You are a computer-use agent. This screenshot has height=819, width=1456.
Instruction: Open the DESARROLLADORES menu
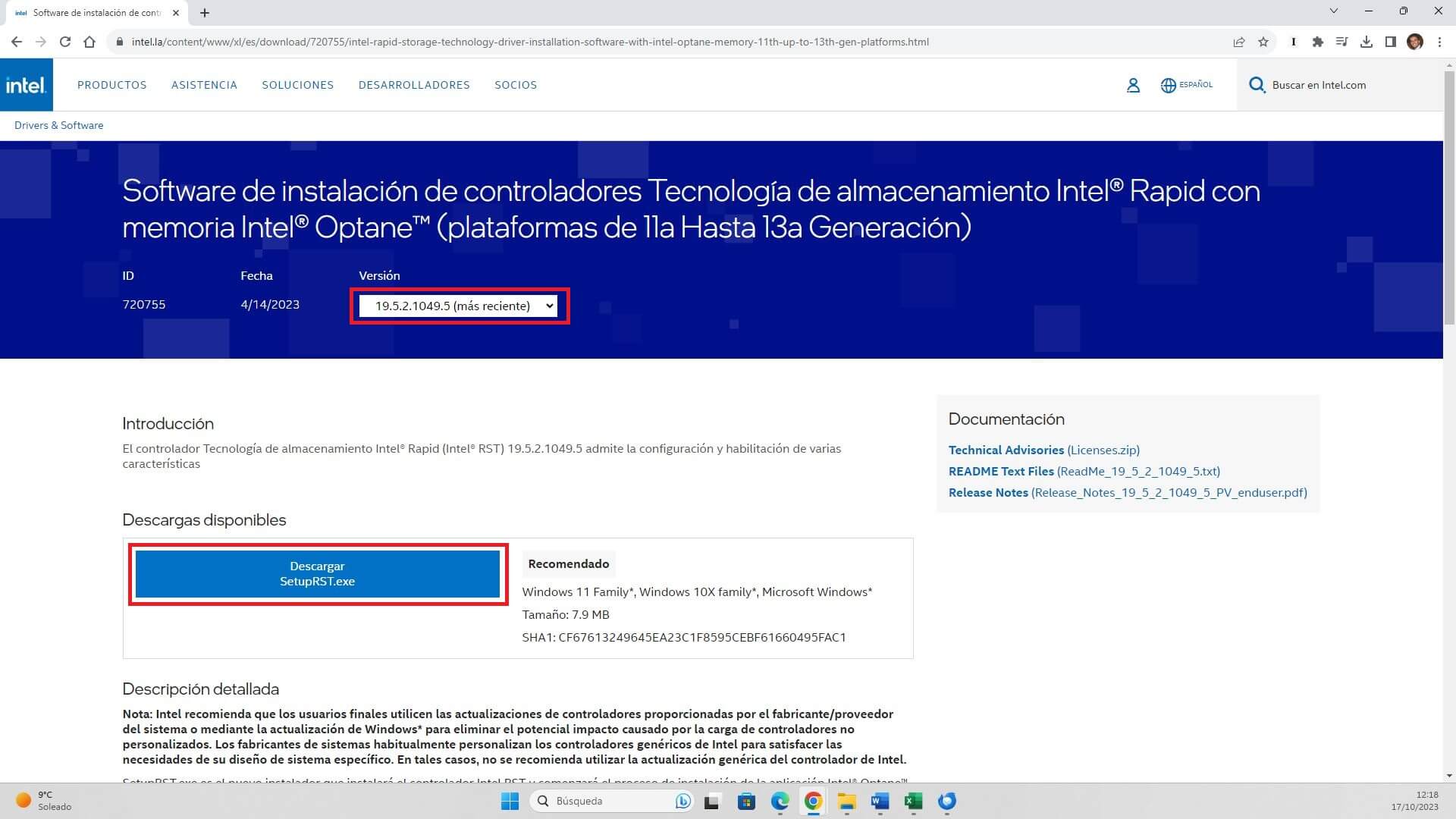tap(414, 85)
